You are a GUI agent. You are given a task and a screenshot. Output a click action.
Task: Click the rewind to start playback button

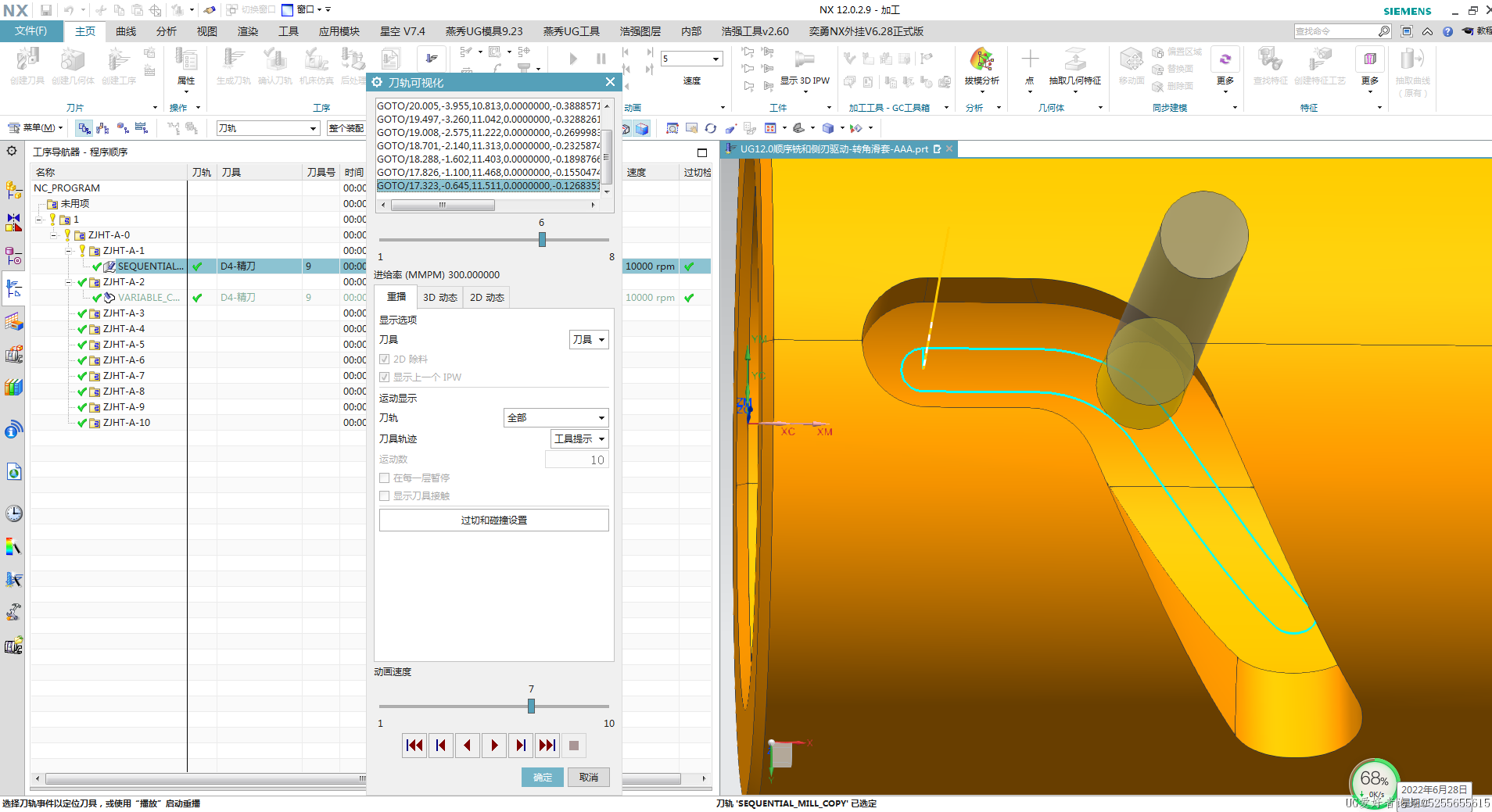pyautogui.click(x=414, y=746)
